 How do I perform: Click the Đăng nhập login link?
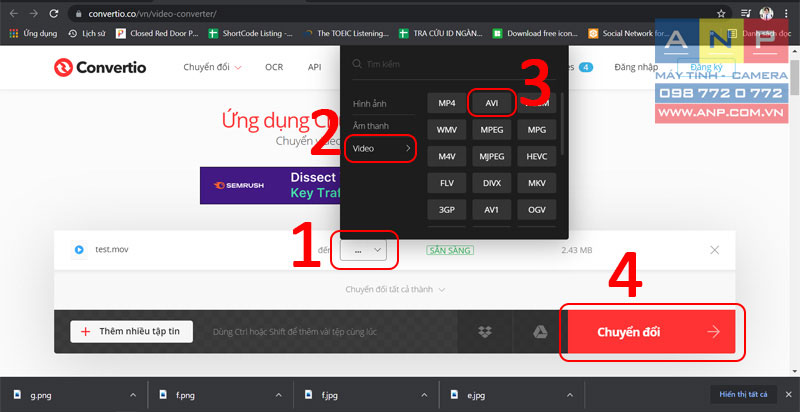point(636,67)
